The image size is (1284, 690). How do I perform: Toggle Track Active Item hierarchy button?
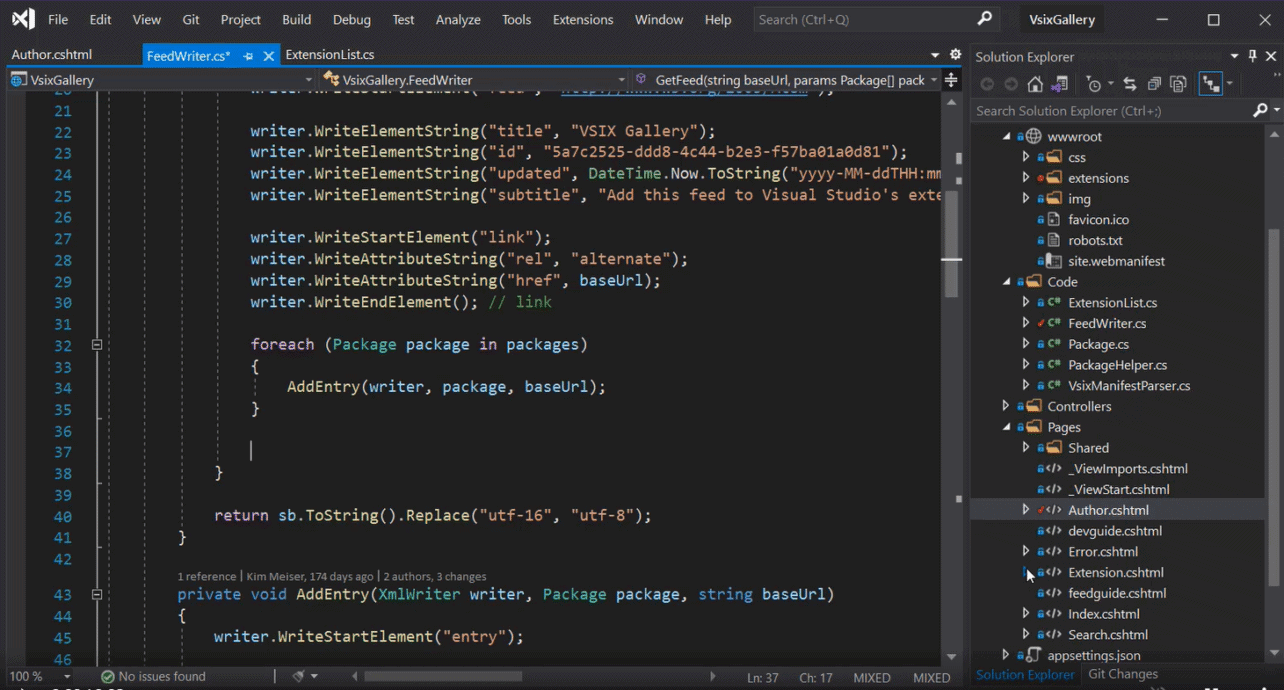[1210, 85]
